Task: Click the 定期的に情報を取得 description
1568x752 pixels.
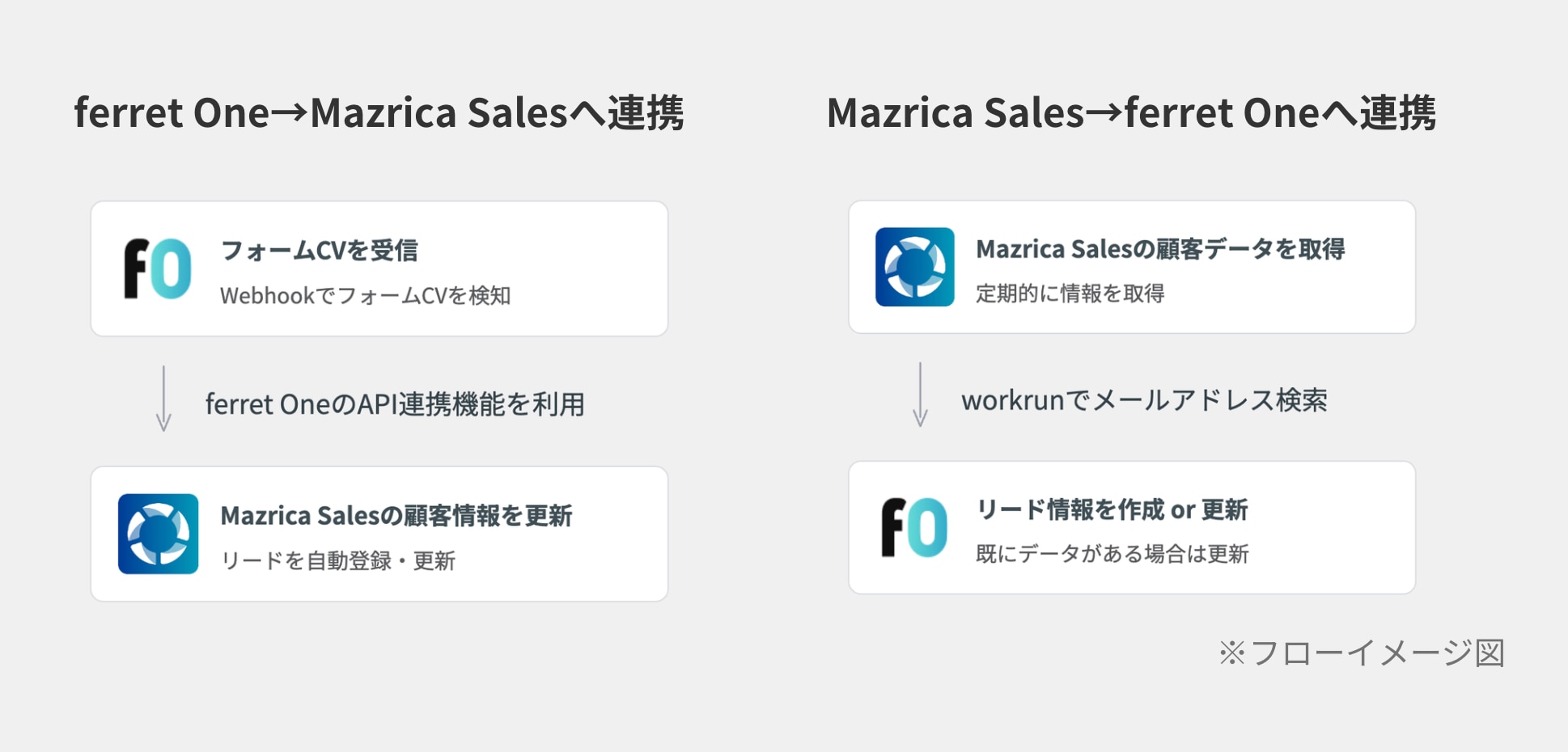Action: click(1070, 293)
